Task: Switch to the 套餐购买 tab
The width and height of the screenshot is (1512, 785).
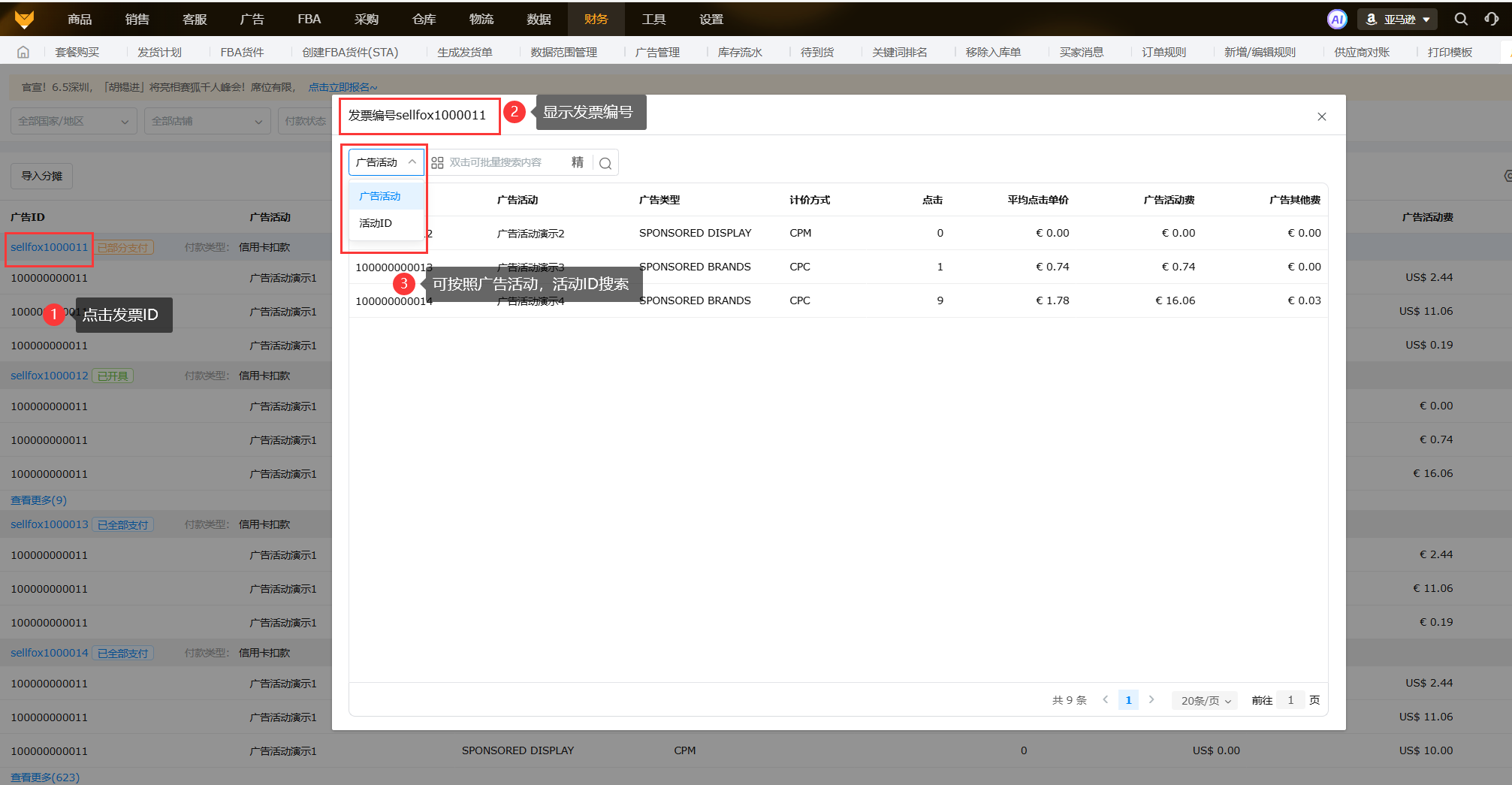Action: pyautogui.click(x=77, y=52)
